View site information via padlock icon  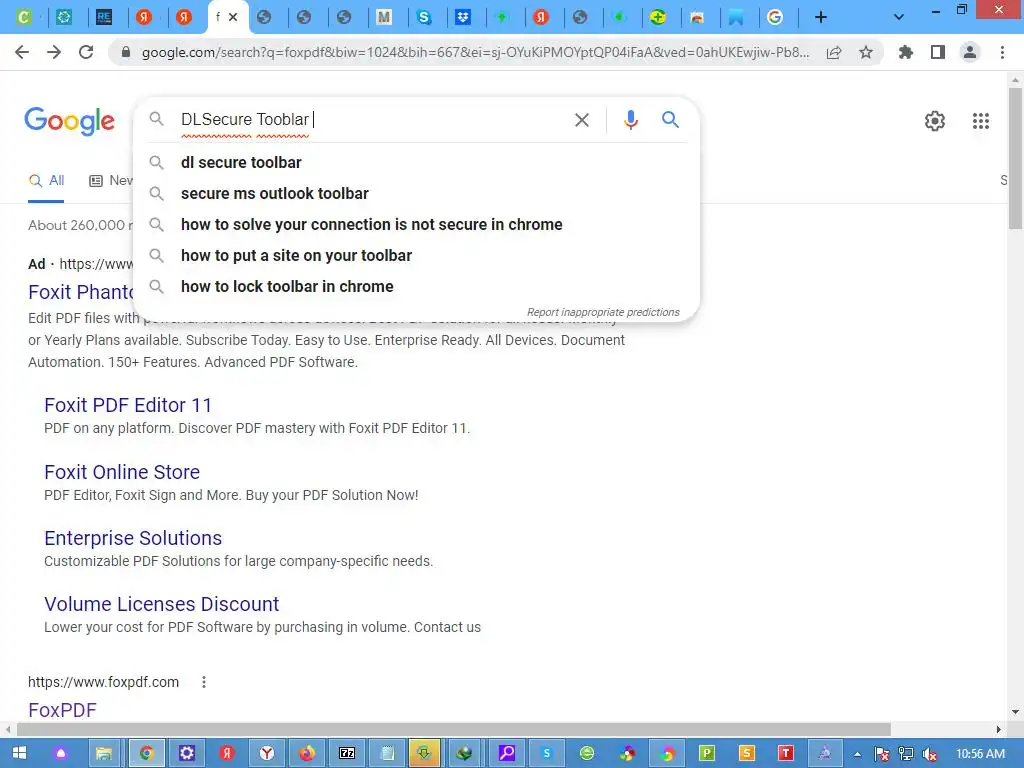[126, 52]
